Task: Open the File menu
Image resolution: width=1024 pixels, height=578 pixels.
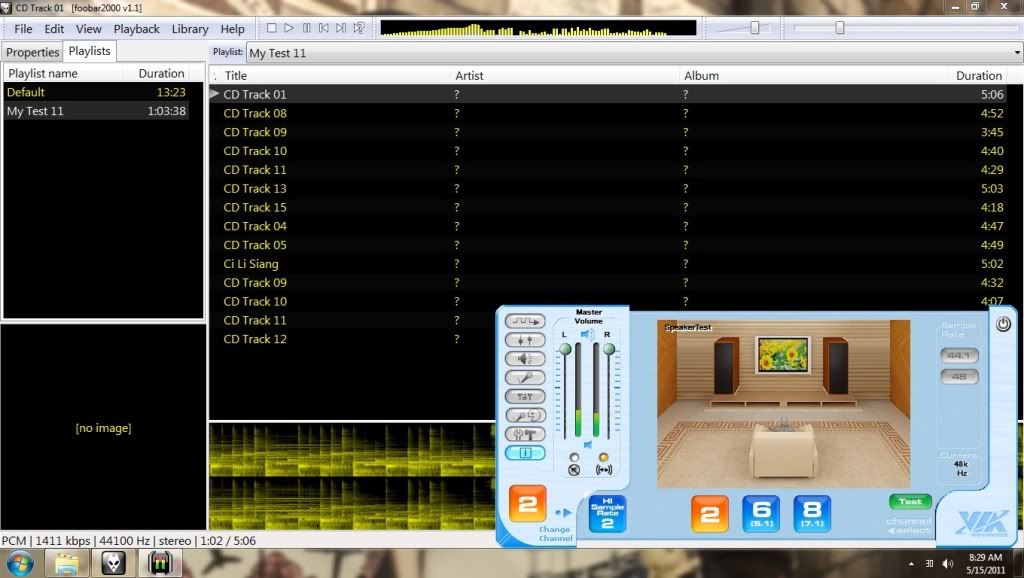Action: 23,29
